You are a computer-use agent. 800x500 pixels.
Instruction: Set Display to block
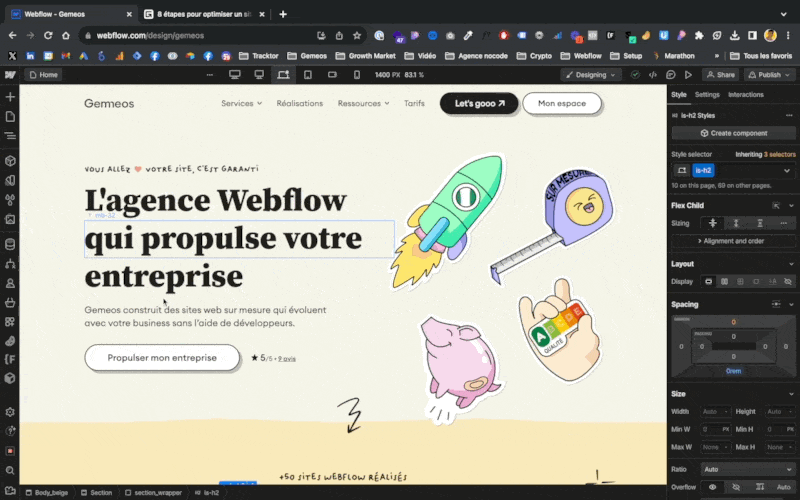[708, 282]
